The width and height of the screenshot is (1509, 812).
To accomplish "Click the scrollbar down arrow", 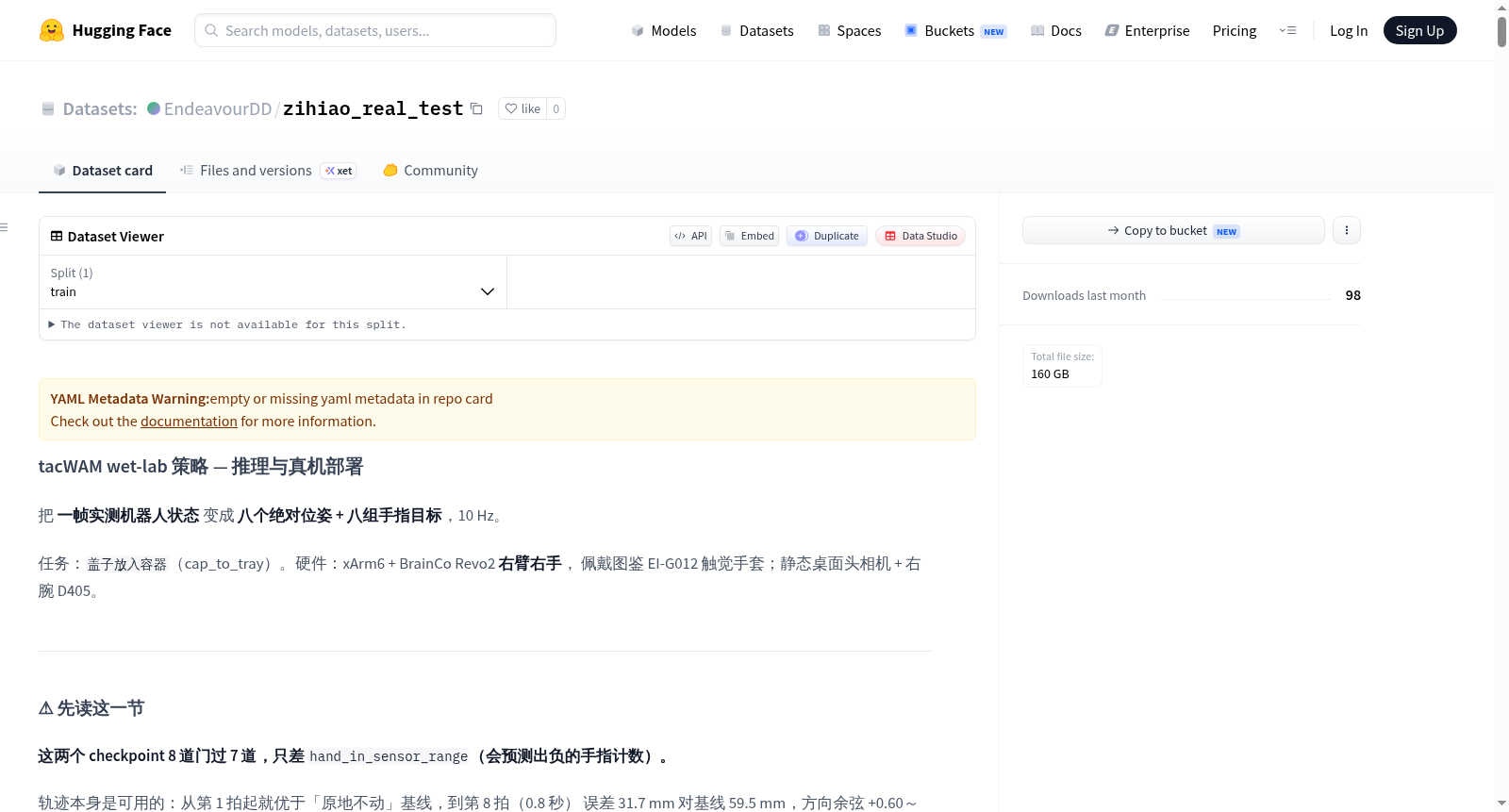I will [x=1501, y=804].
